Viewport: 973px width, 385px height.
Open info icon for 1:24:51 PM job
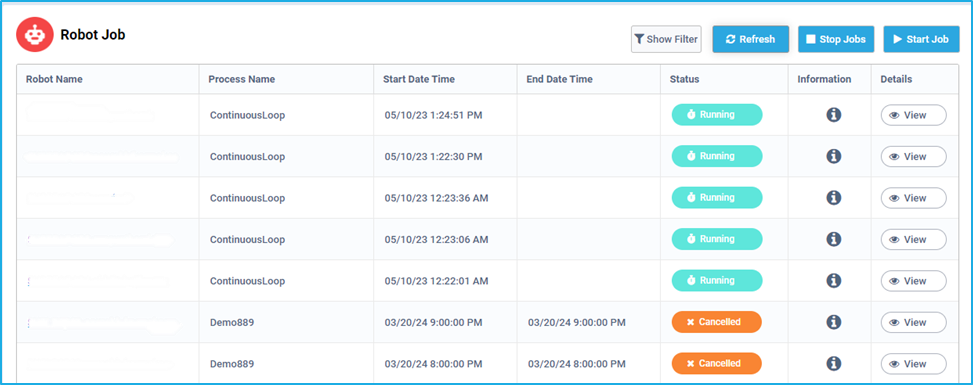[833, 115]
